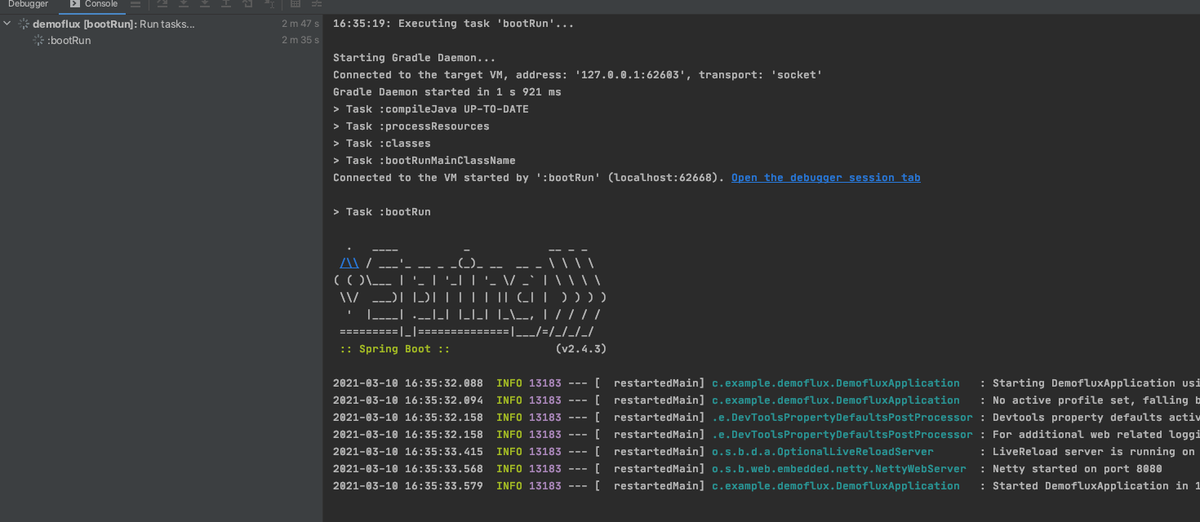Click 'For additional web related' log message
The image size is (1200, 522).
coord(1095,434)
